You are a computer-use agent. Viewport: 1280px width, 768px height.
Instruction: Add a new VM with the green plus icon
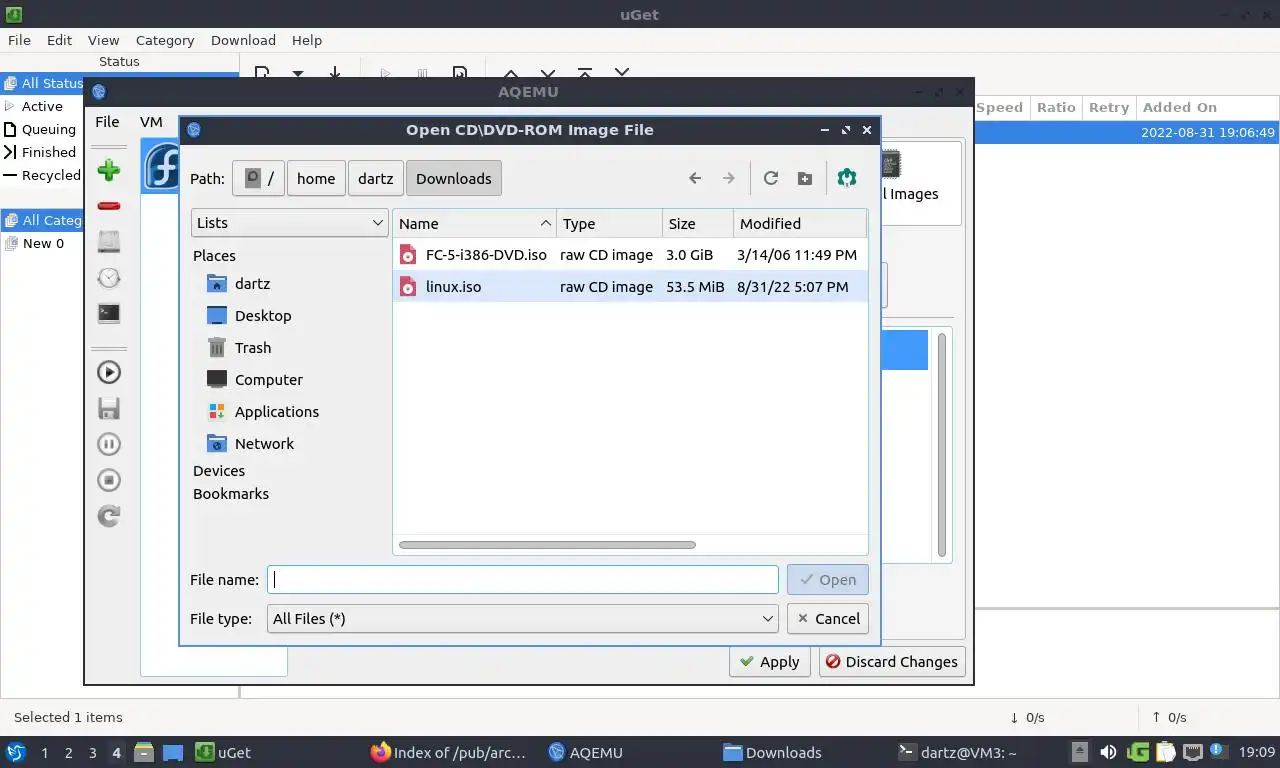109,170
